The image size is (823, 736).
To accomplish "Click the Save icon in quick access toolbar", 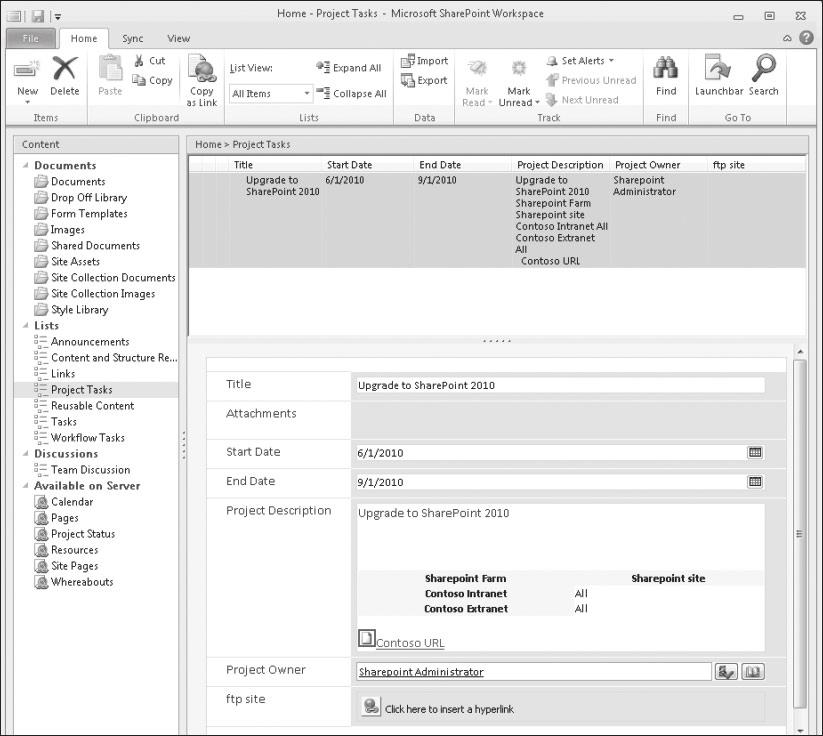I will [38, 16].
